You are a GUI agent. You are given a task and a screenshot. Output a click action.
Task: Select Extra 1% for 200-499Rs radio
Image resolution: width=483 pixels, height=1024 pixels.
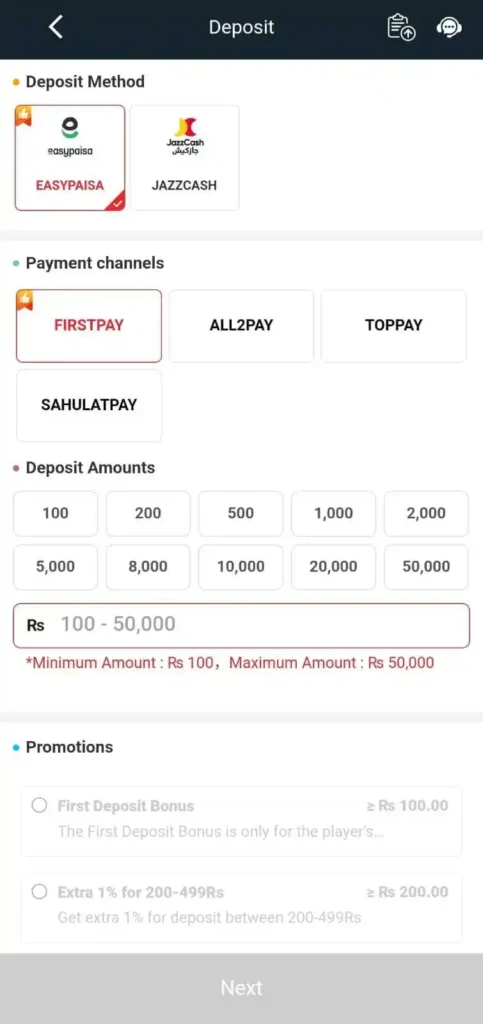pyautogui.click(x=39, y=891)
